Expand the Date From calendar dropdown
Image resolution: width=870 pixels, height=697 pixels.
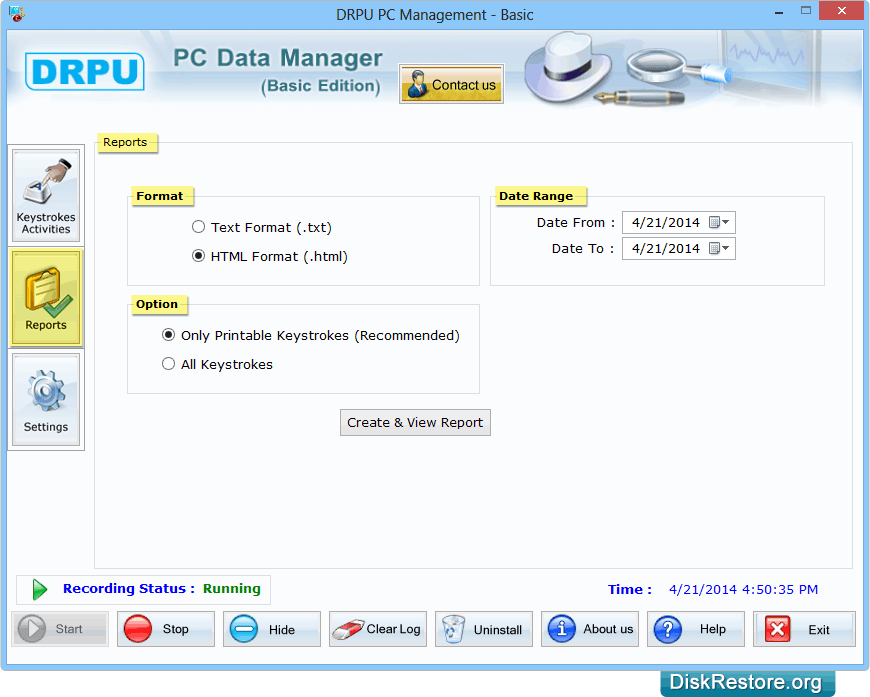(x=720, y=223)
